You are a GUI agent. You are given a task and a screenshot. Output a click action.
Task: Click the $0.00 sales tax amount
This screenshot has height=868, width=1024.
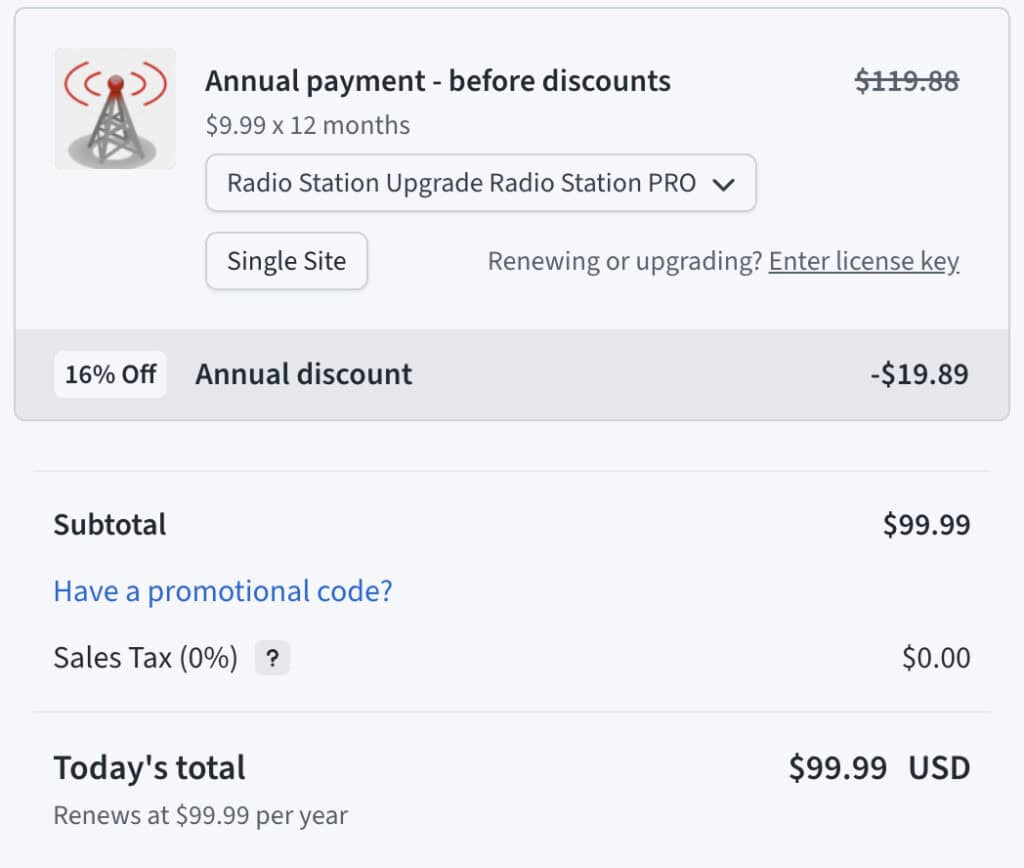click(x=936, y=658)
